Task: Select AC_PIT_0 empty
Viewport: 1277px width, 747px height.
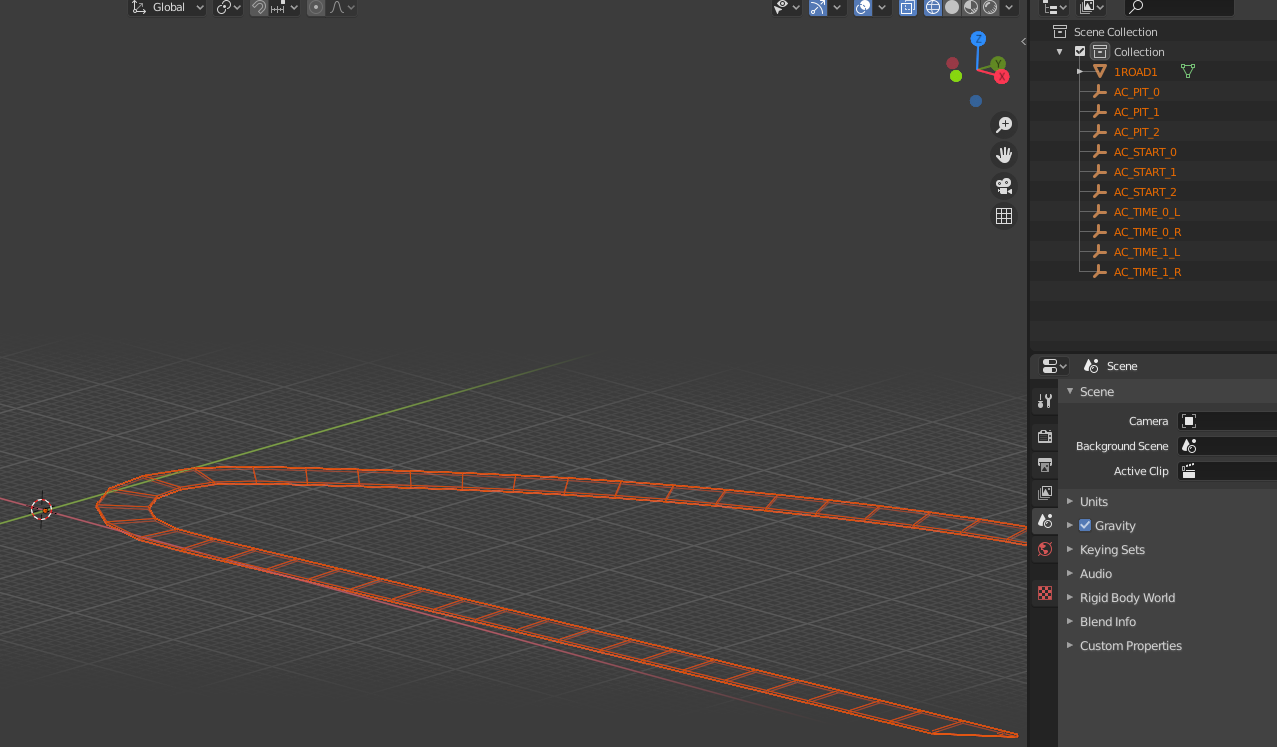Action: coord(1137,92)
